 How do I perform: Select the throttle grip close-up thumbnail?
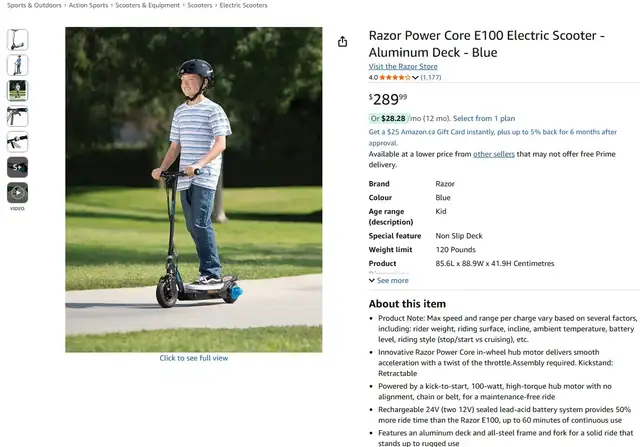pyautogui.click(x=18, y=142)
